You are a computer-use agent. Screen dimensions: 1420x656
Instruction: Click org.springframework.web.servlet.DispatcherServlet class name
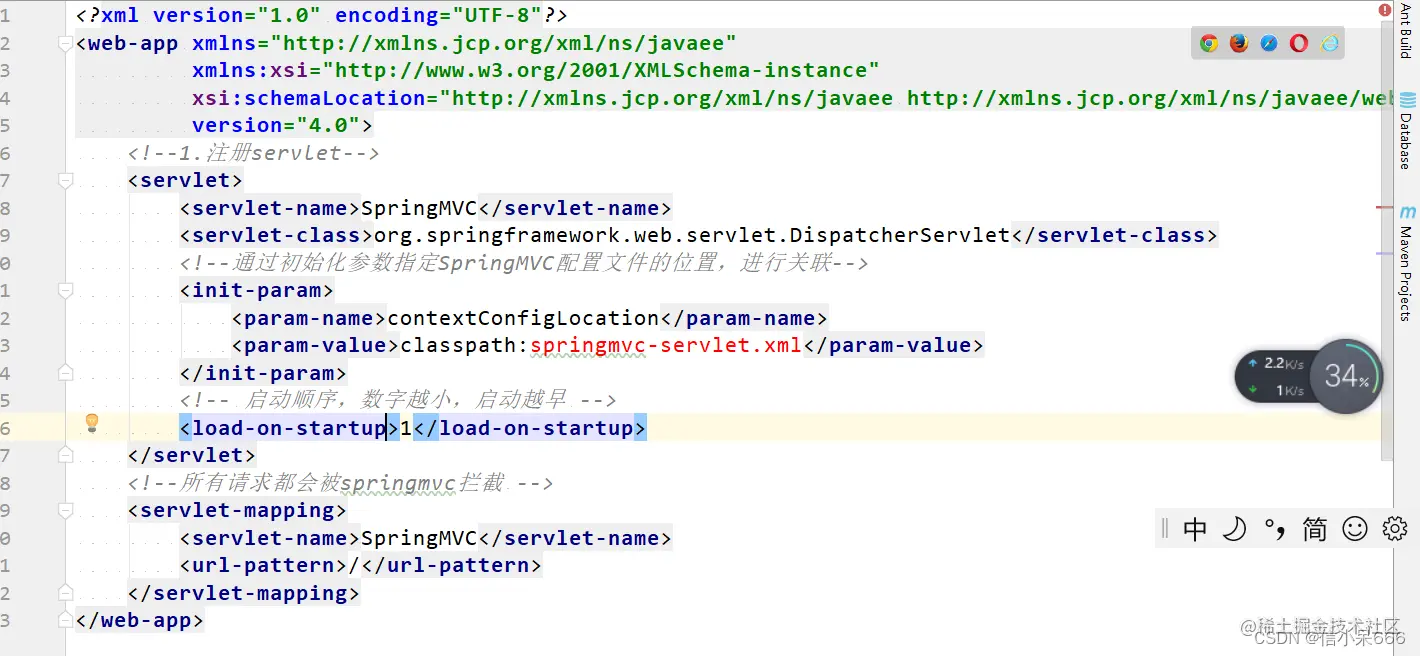(692, 235)
